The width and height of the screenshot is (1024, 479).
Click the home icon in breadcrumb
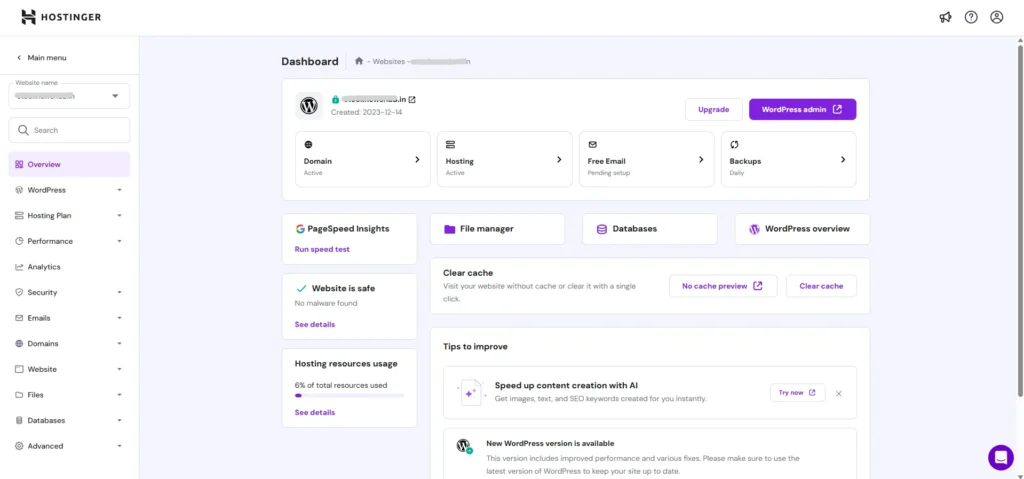pos(359,61)
